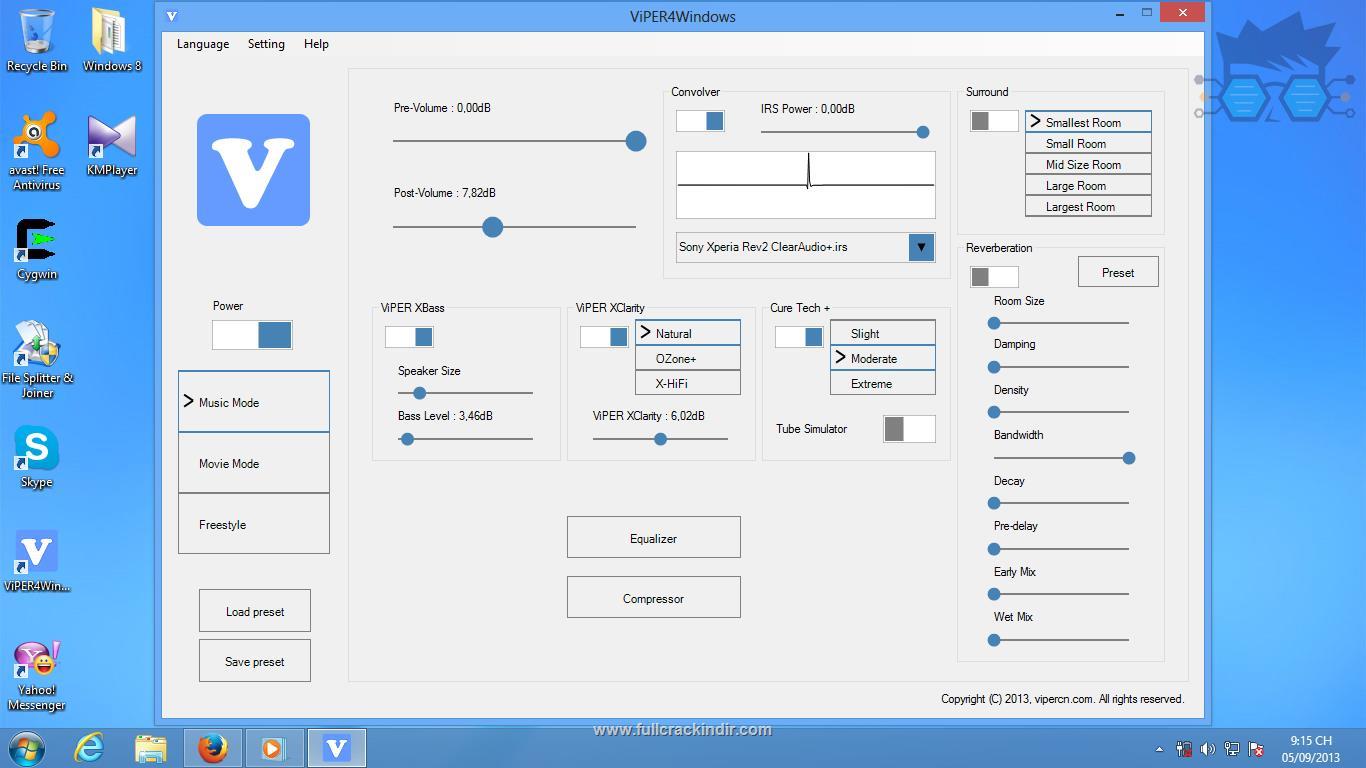Select the X-HiFi clarity mode
This screenshot has height=768, width=1366.
(688, 383)
